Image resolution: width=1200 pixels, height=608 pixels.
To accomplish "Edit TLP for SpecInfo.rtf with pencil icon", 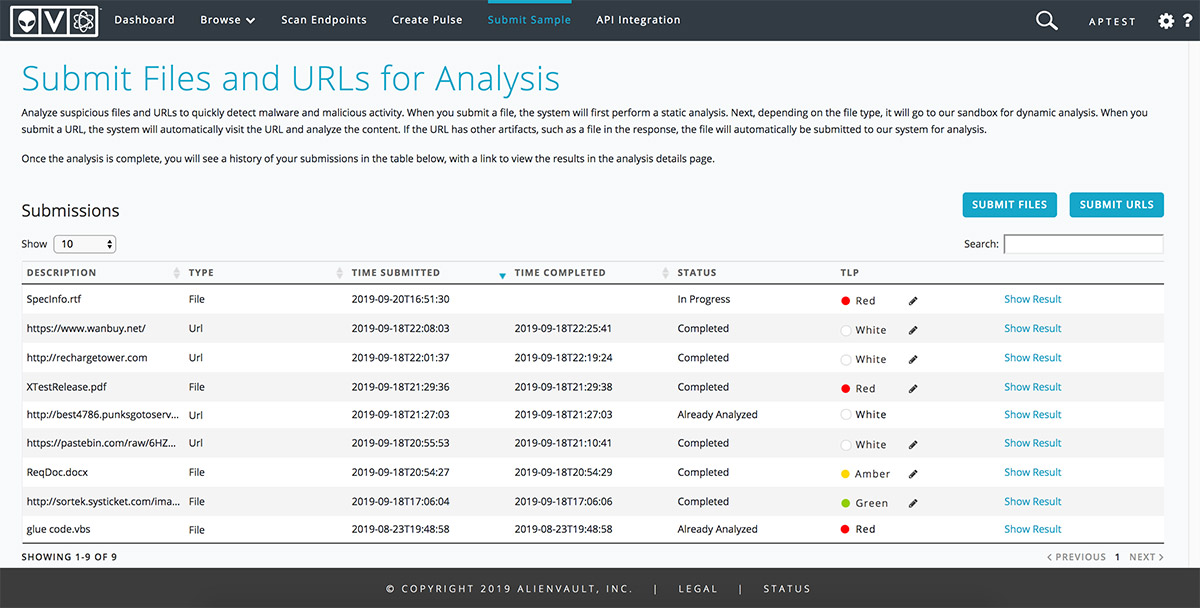I will point(913,300).
